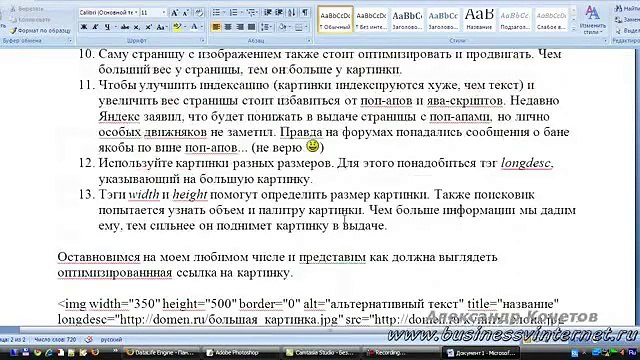Image resolution: width=640 pixels, height=360 pixels.
Task: Toggle strikethrough formatting (abc)
Action: 125,27
